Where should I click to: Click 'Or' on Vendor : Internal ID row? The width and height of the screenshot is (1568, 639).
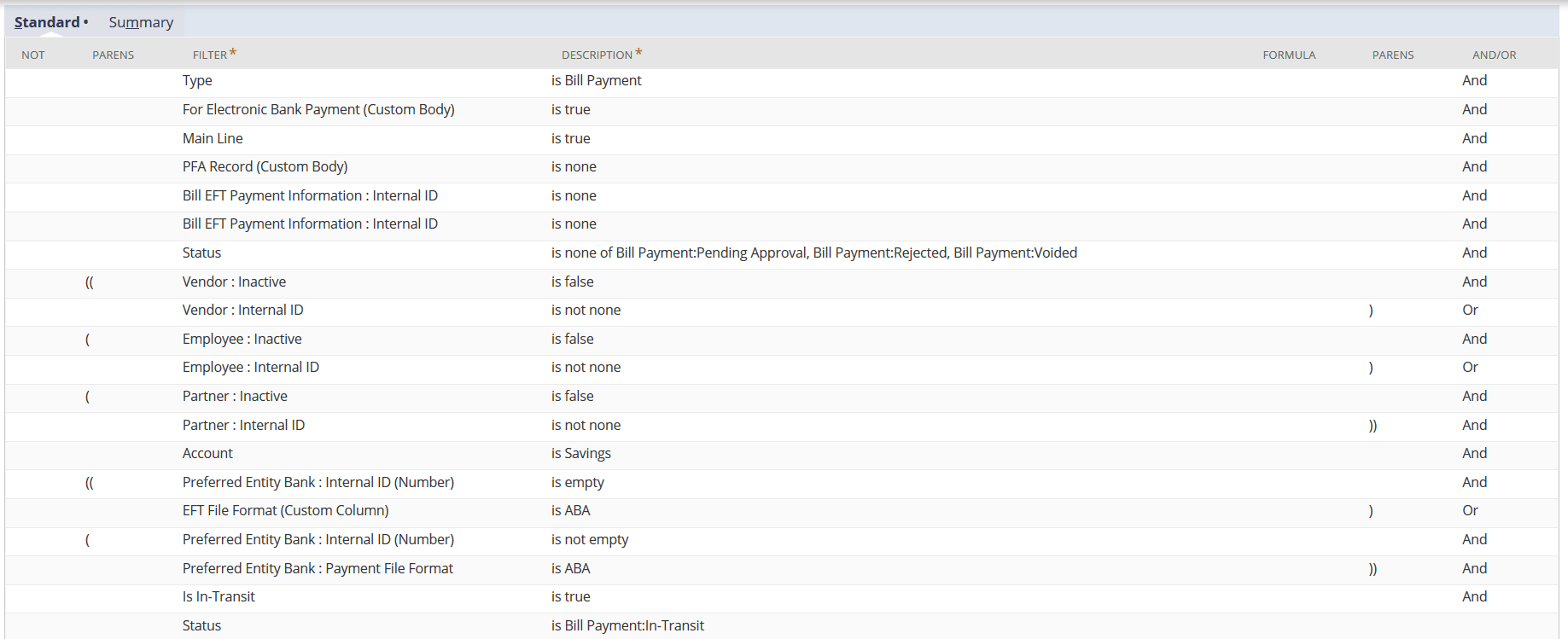point(1470,310)
